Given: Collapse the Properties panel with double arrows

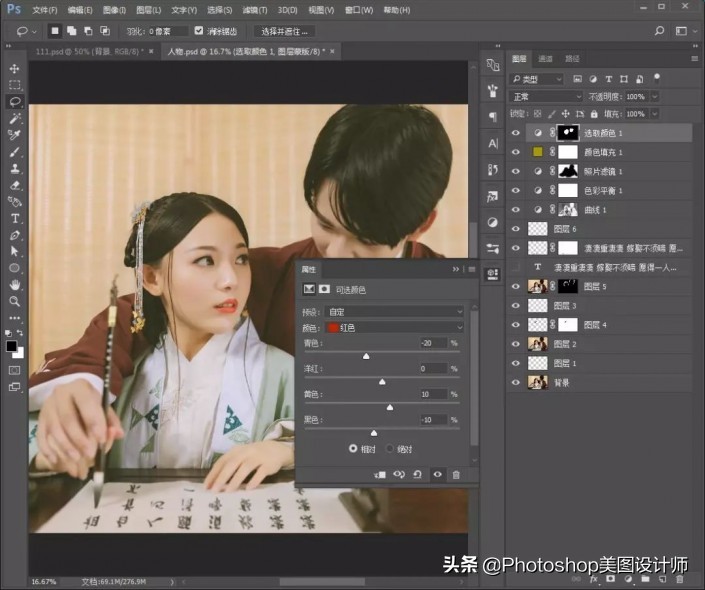Looking at the screenshot, I should 456,269.
